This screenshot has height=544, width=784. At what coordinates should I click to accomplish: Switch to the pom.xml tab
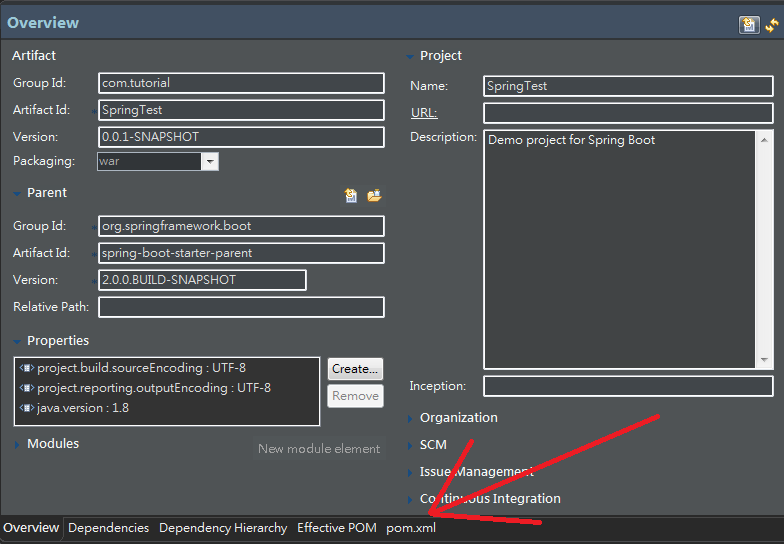(411, 528)
